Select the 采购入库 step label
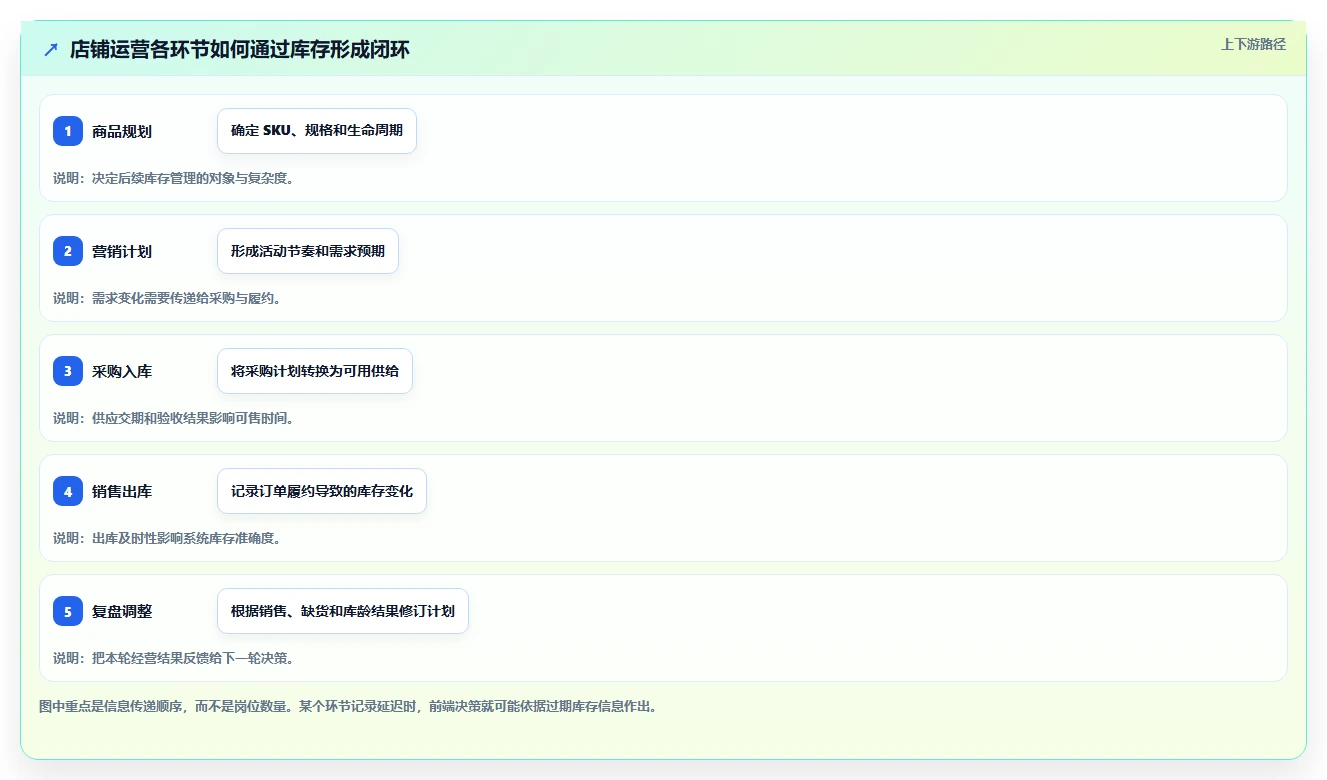The image size is (1327, 780). (x=122, y=371)
